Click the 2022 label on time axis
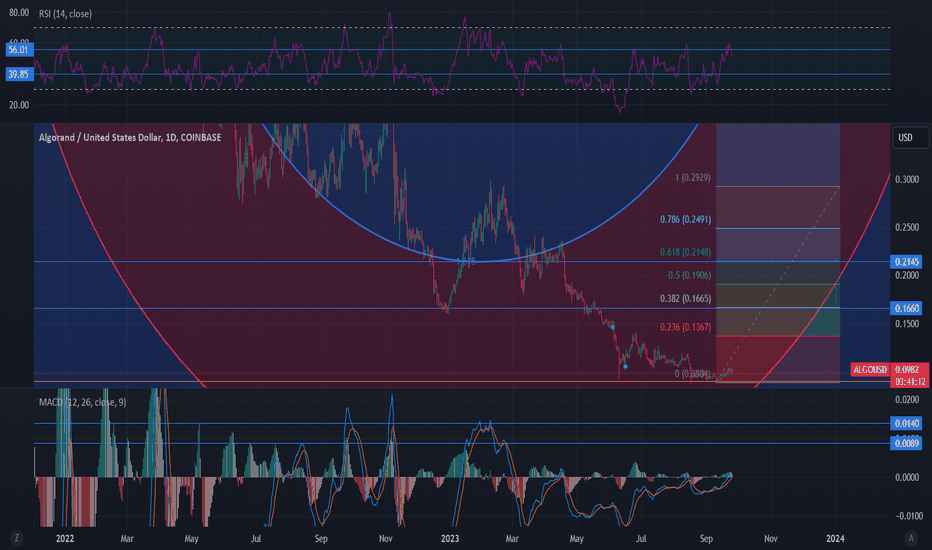The height and width of the screenshot is (550, 932). point(65,539)
